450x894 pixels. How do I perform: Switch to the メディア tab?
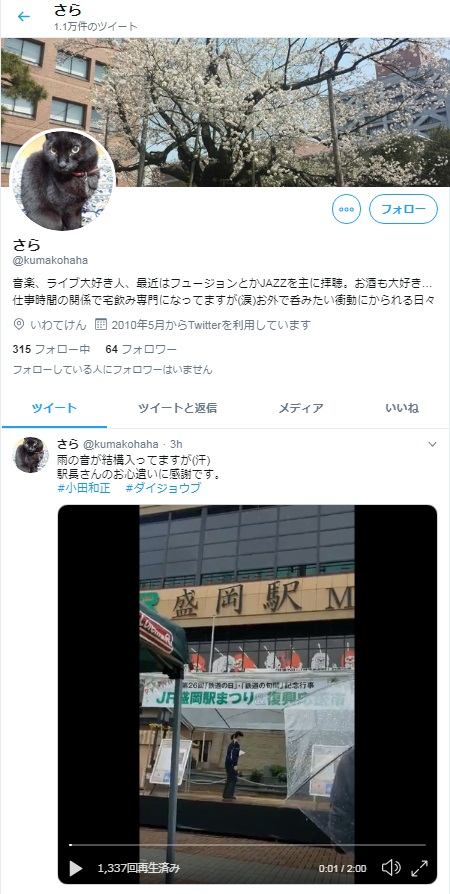pyautogui.click(x=301, y=408)
